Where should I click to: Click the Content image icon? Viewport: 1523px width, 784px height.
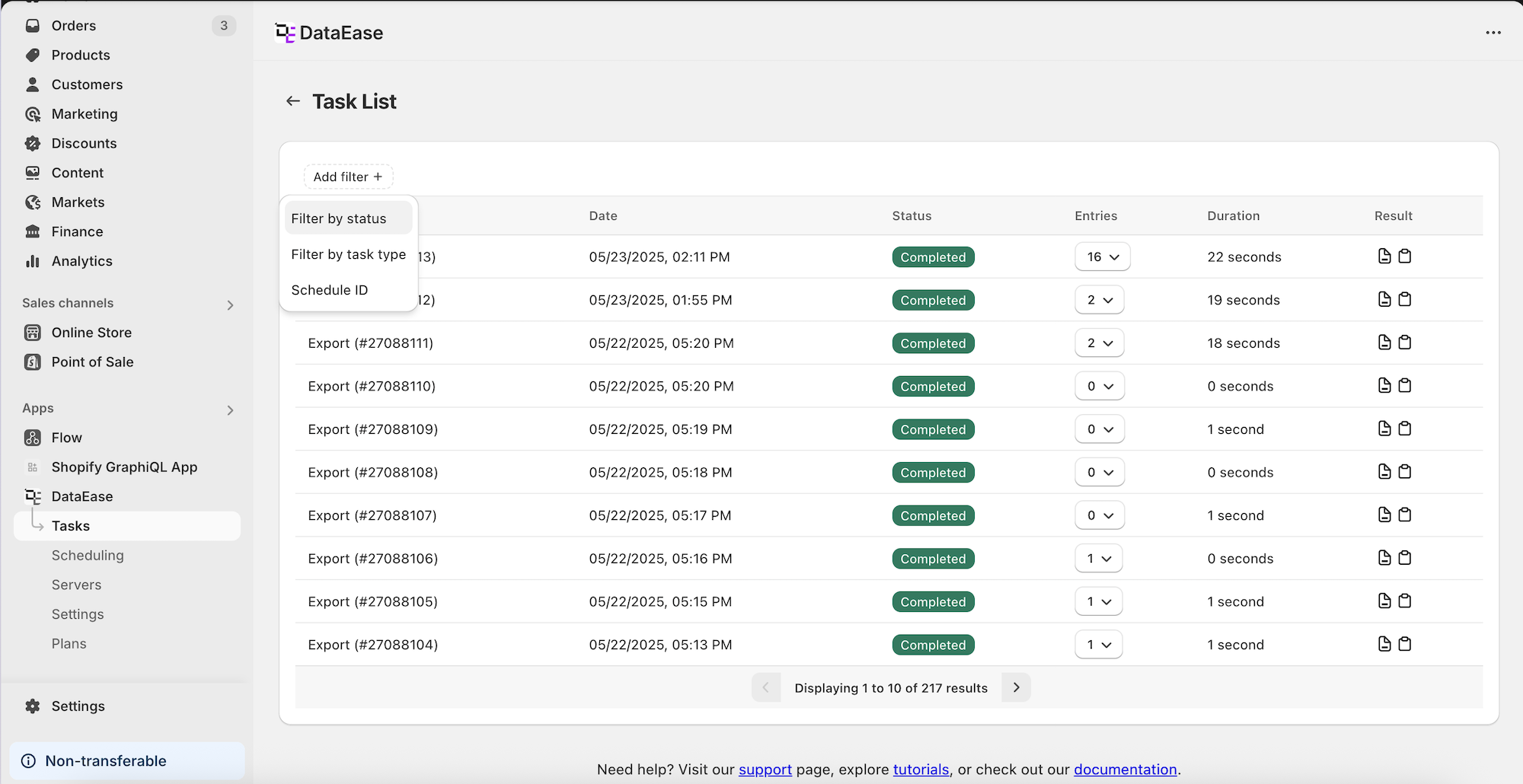point(33,173)
